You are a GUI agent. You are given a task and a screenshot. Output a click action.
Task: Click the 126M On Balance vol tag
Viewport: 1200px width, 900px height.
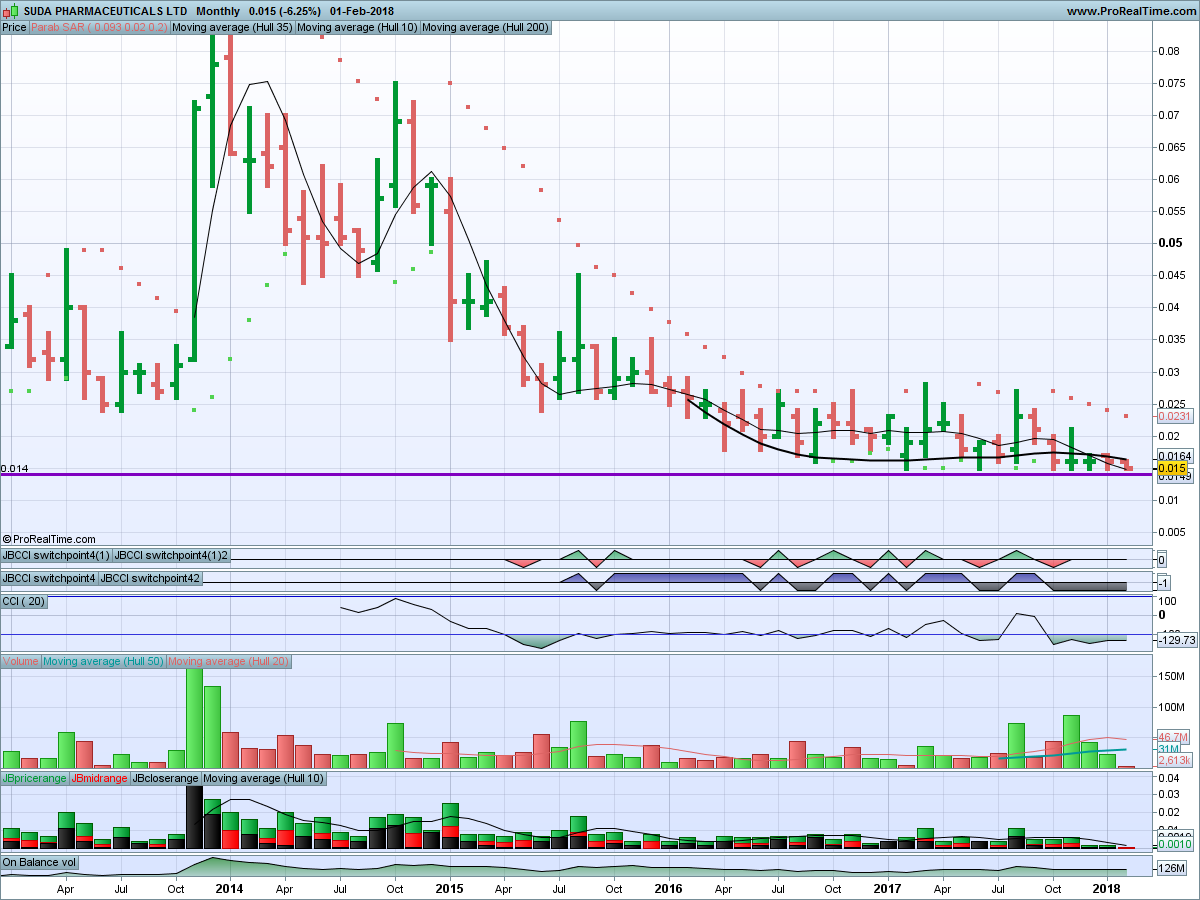point(1173,867)
